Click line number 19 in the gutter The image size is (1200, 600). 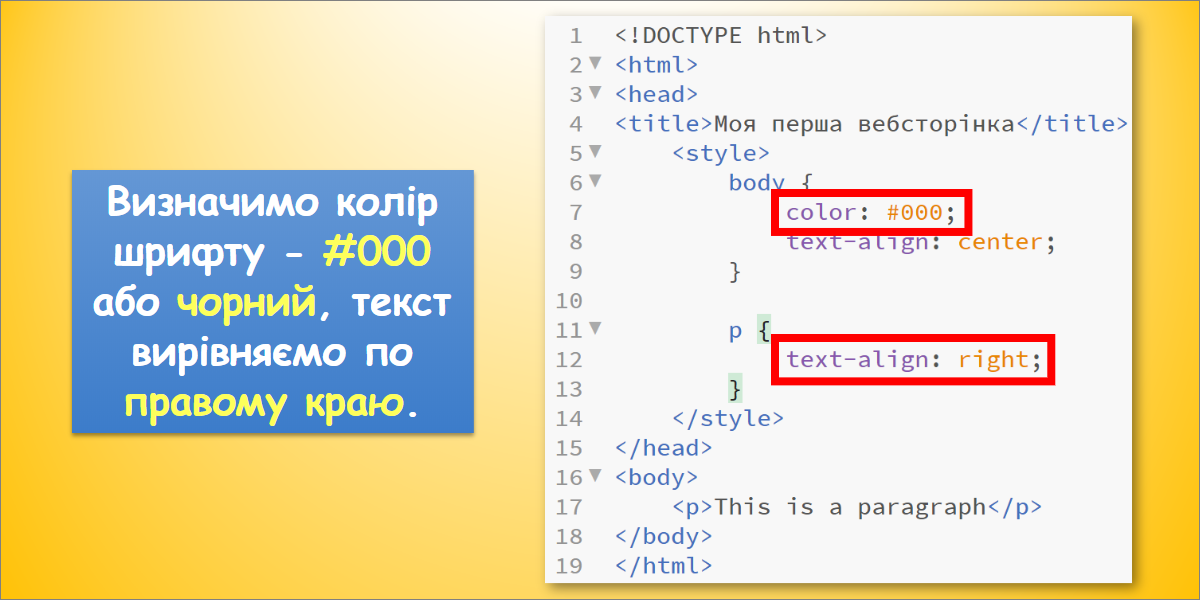pyautogui.click(x=568, y=566)
